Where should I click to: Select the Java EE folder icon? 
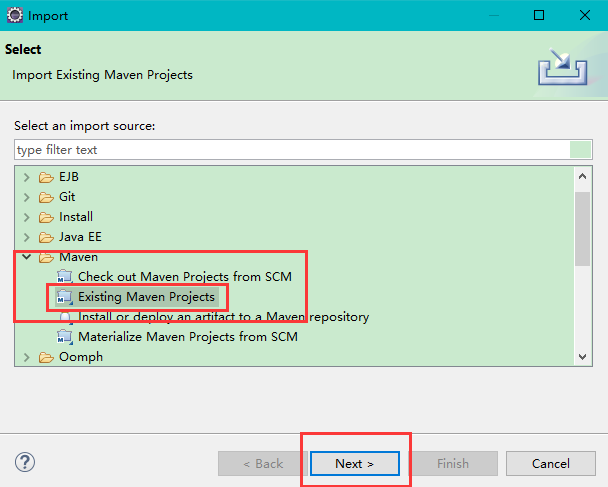(x=46, y=237)
